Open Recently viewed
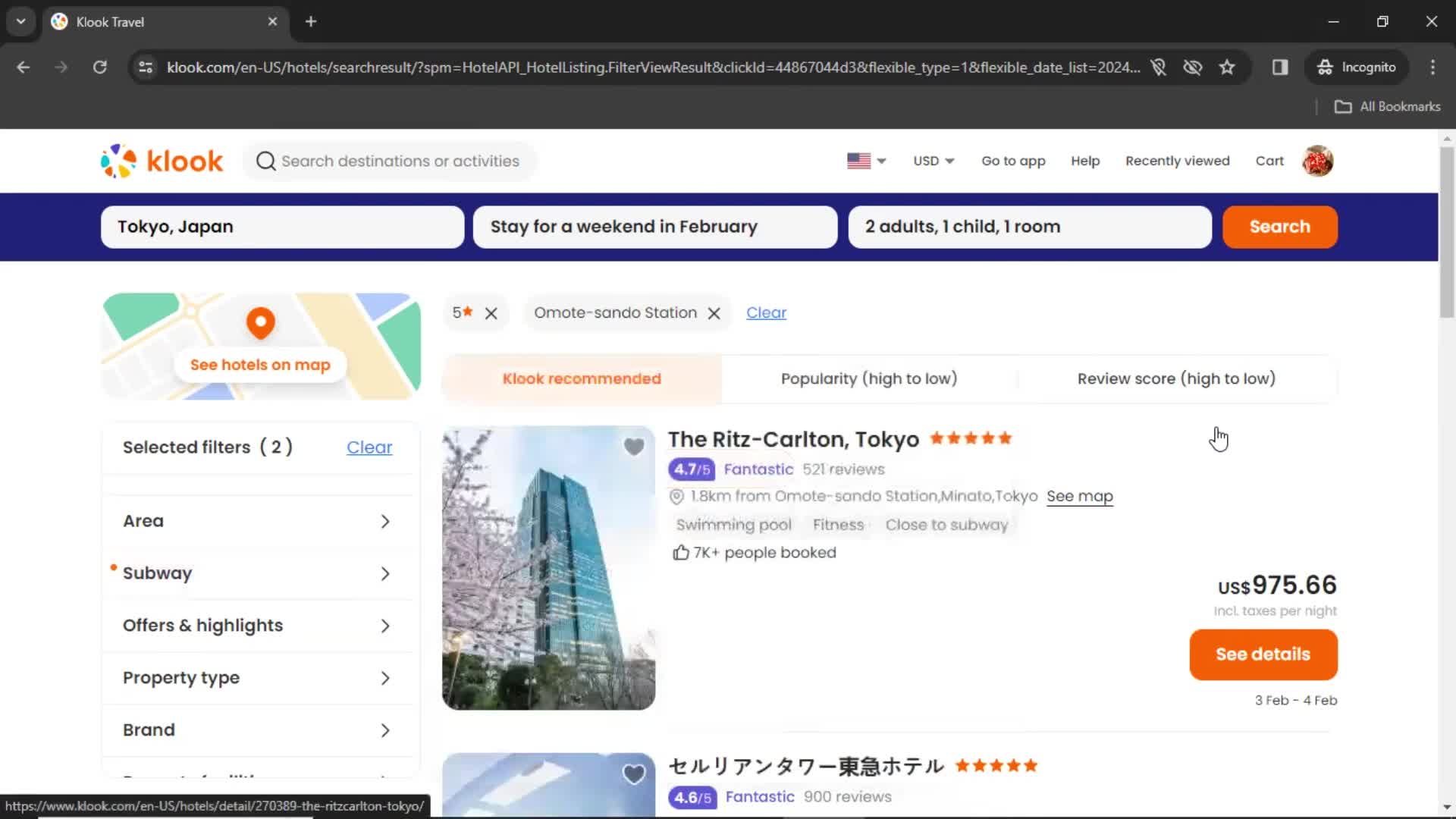Viewport: 1456px width, 819px height. click(1177, 161)
